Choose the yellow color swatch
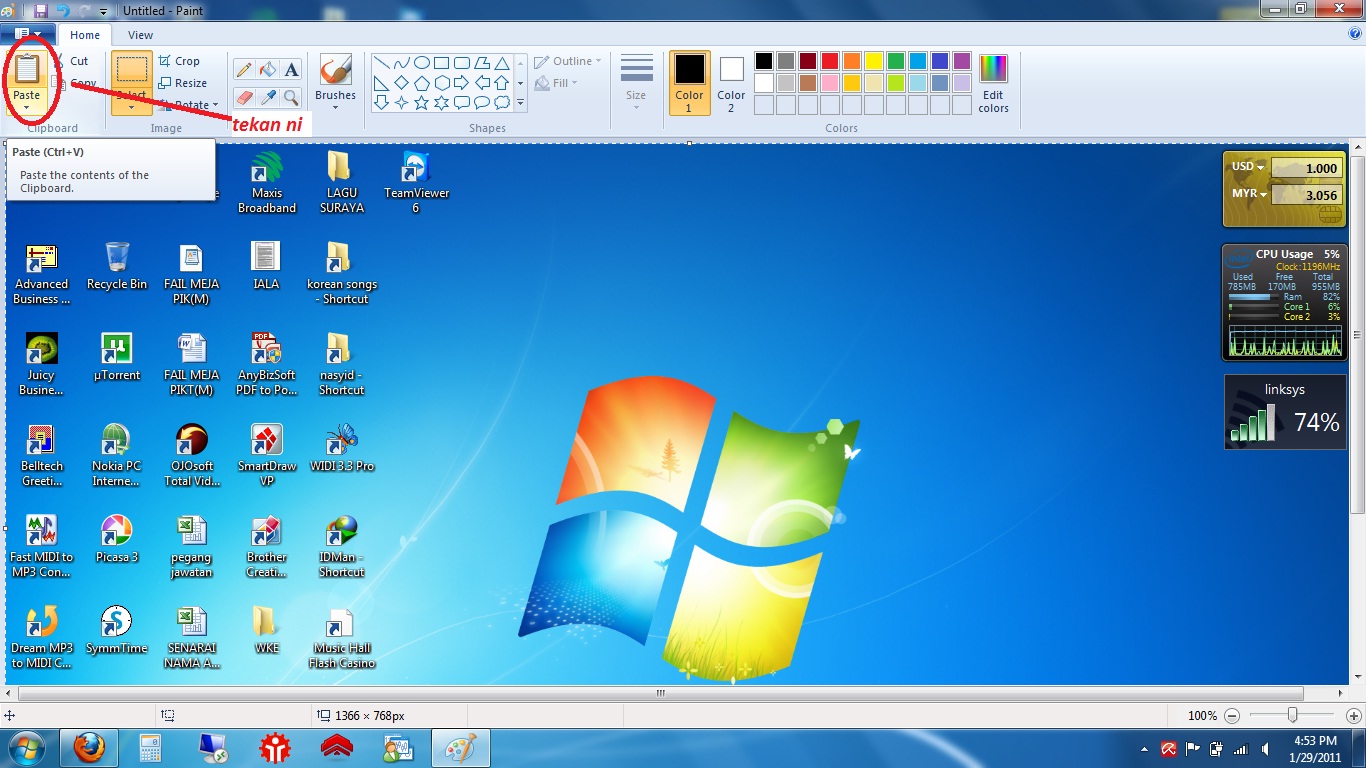1366x768 pixels. coord(873,62)
